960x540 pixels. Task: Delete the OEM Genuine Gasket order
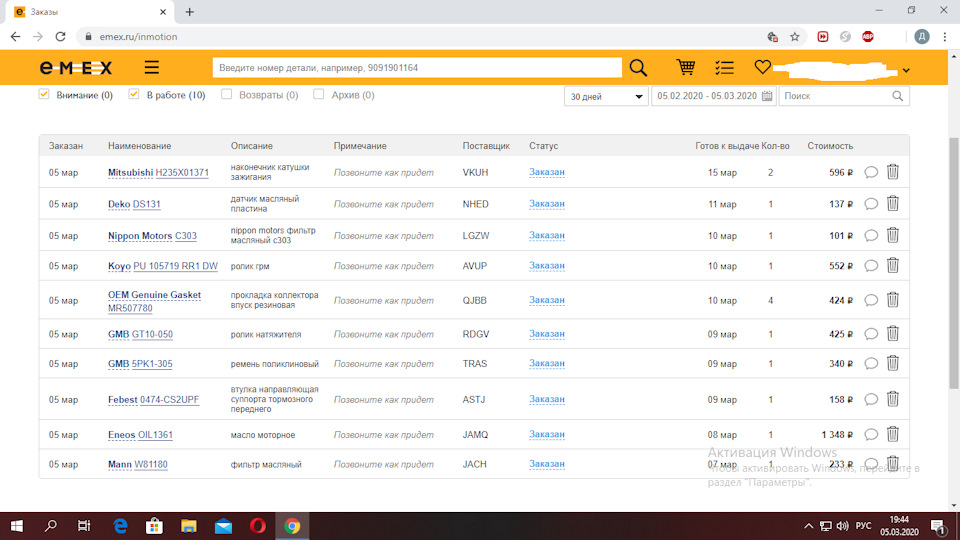(893, 300)
